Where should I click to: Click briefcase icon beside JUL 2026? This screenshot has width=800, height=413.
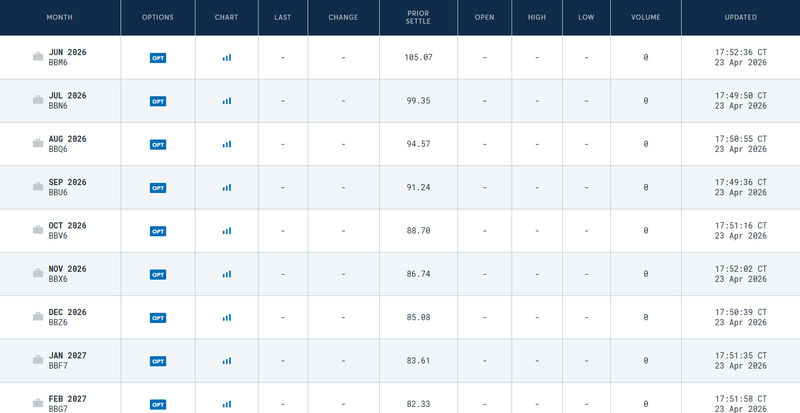(x=37, y=101)
